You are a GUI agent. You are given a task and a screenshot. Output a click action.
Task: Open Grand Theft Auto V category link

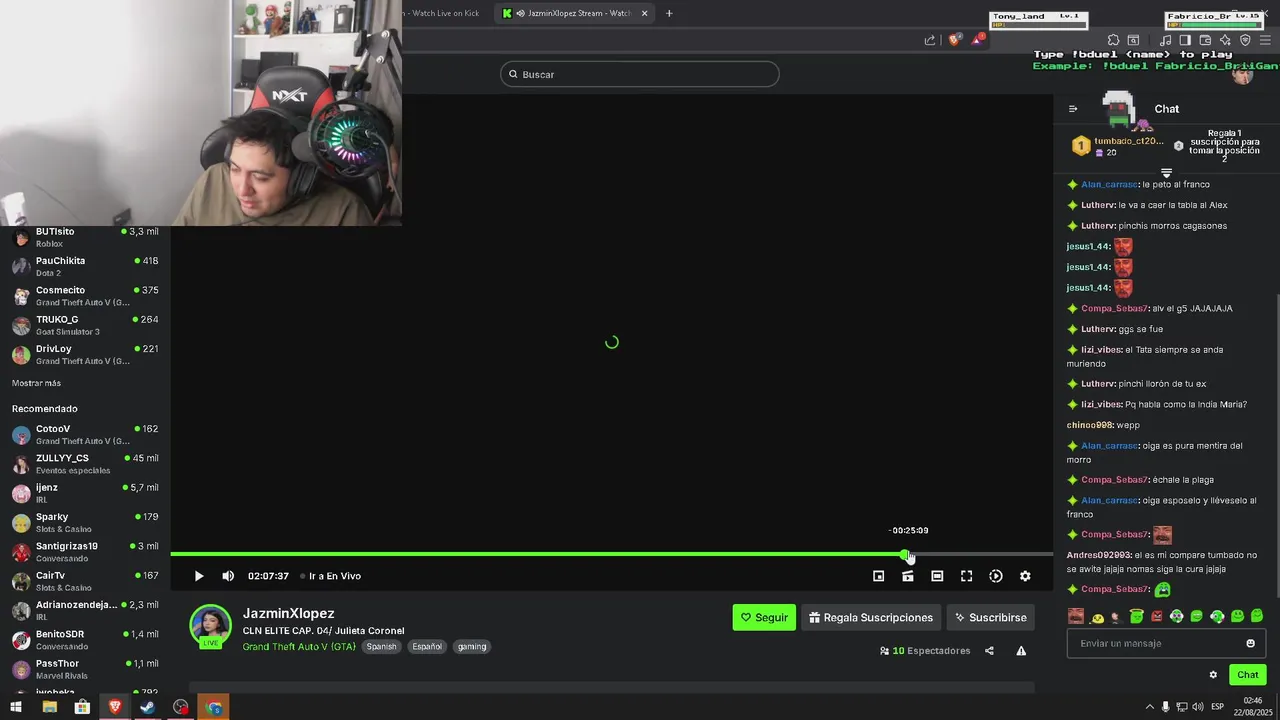[x=299, y=646]
